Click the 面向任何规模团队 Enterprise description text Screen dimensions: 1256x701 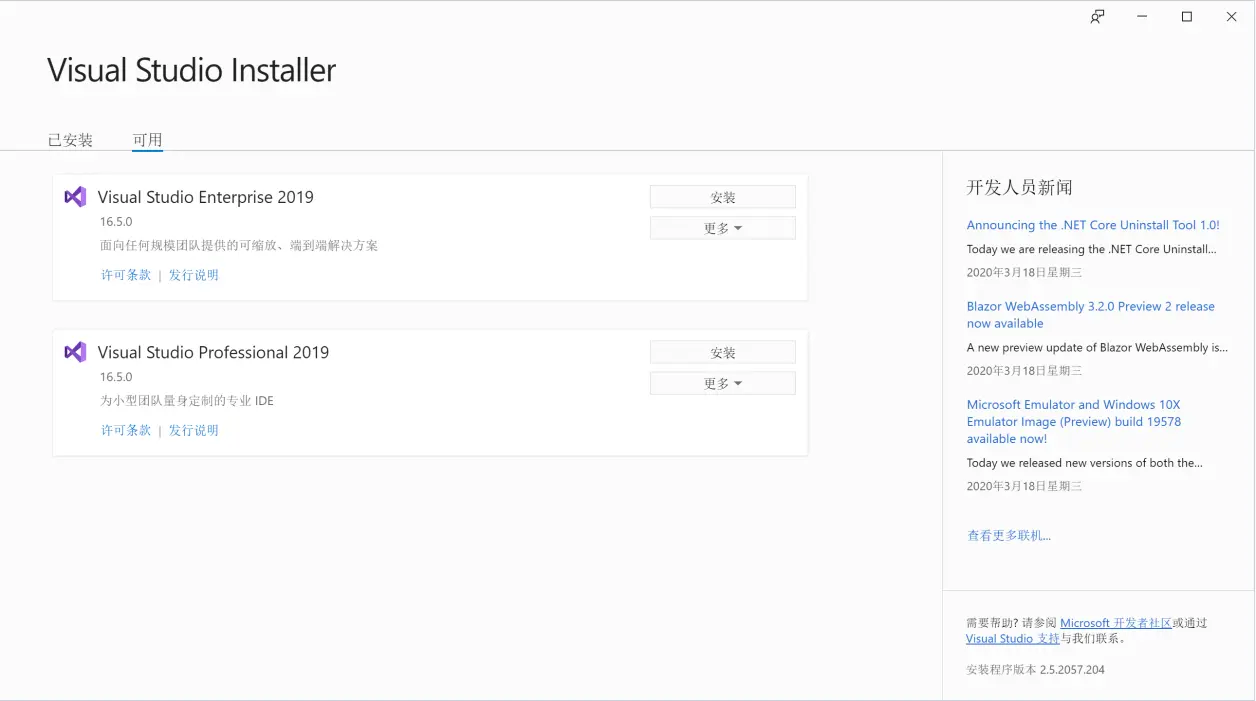[x=239, y=246]
